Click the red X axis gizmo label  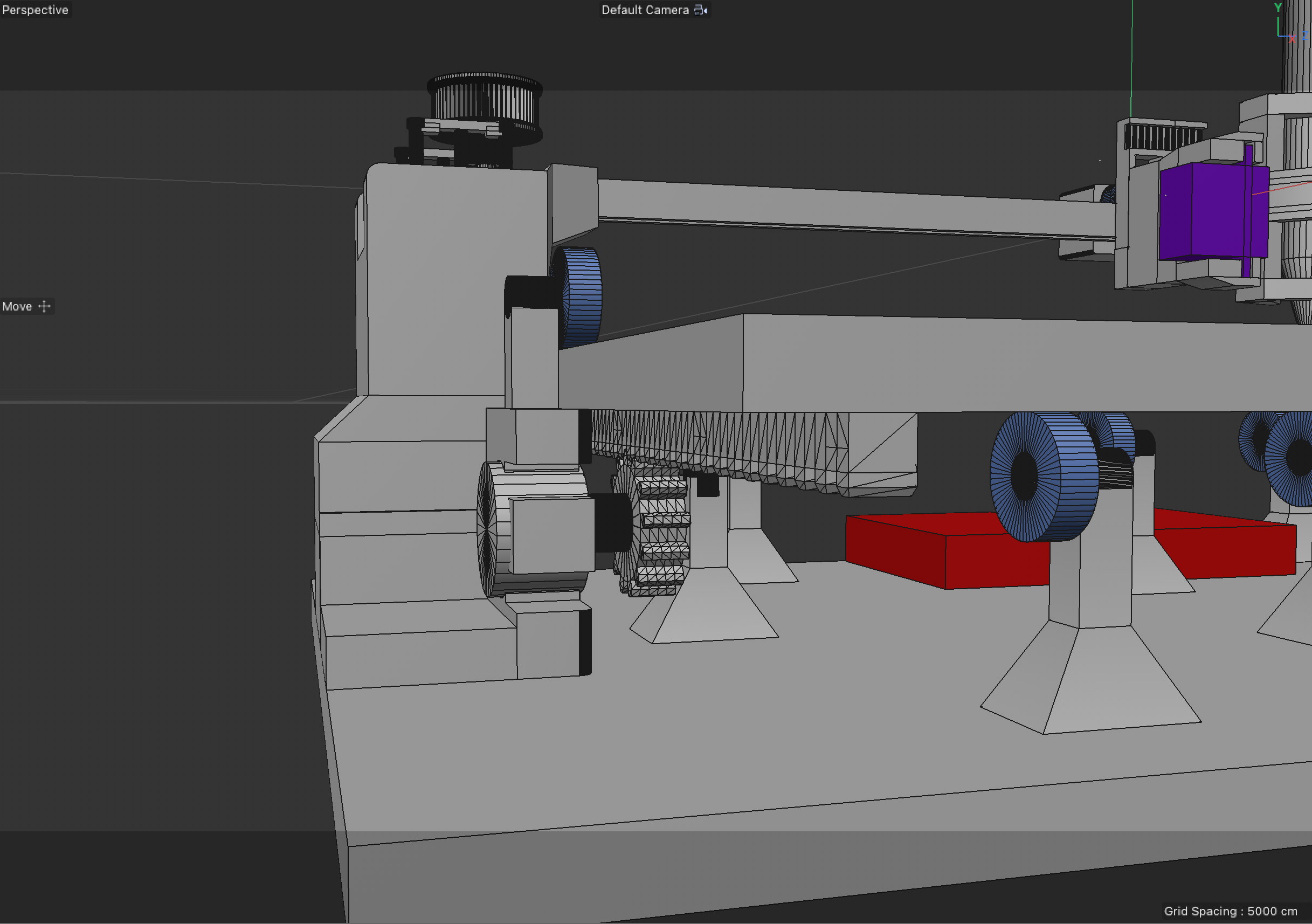coord(1292,39)
